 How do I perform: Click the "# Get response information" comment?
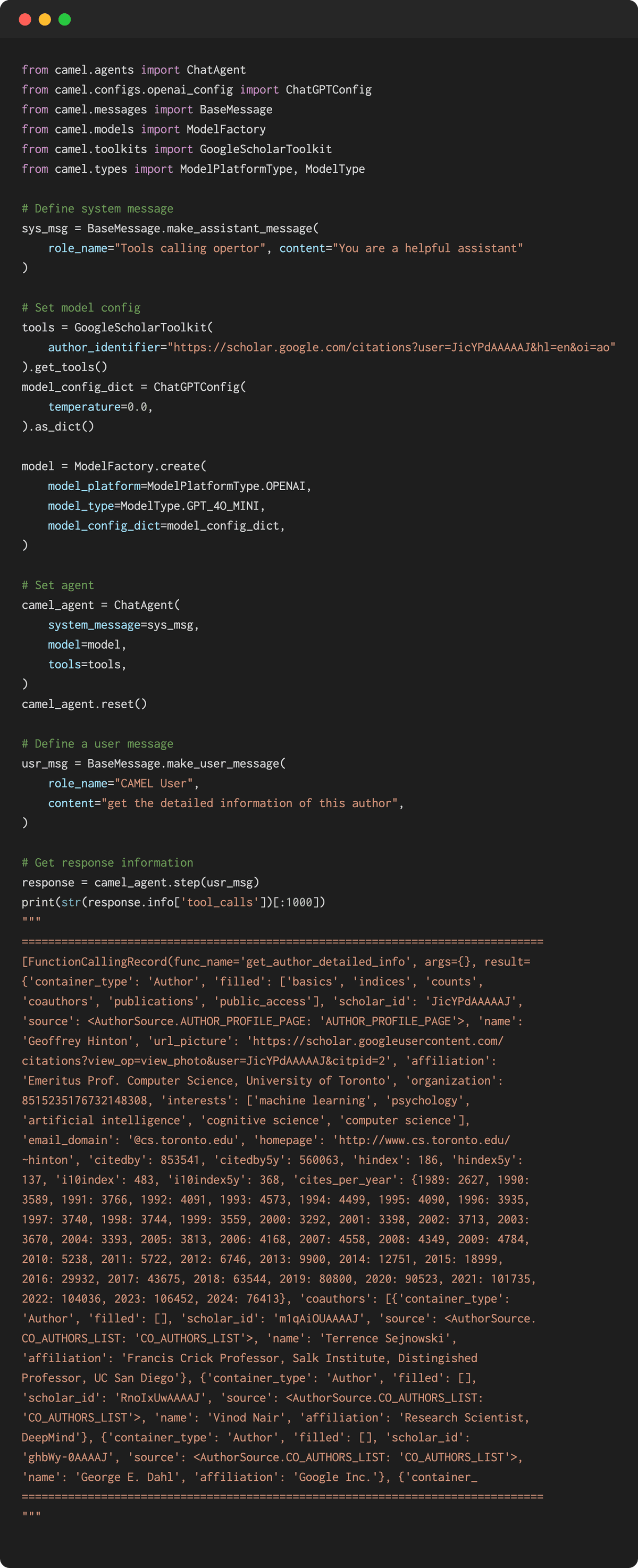click(x=107, y=862)
